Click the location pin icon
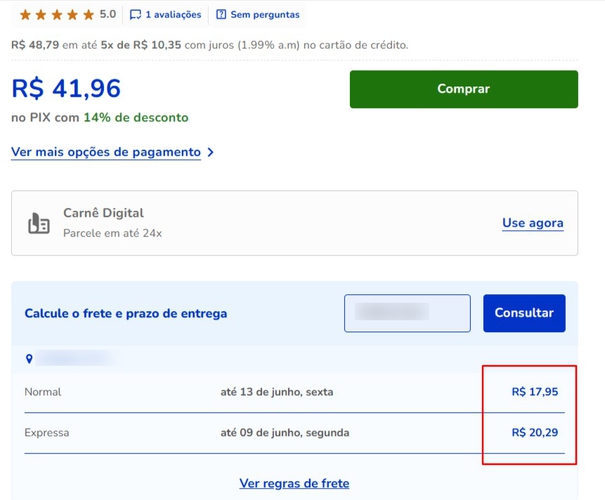Image resolution: width=605 pixels, height=500 pixels. (29, 359)
